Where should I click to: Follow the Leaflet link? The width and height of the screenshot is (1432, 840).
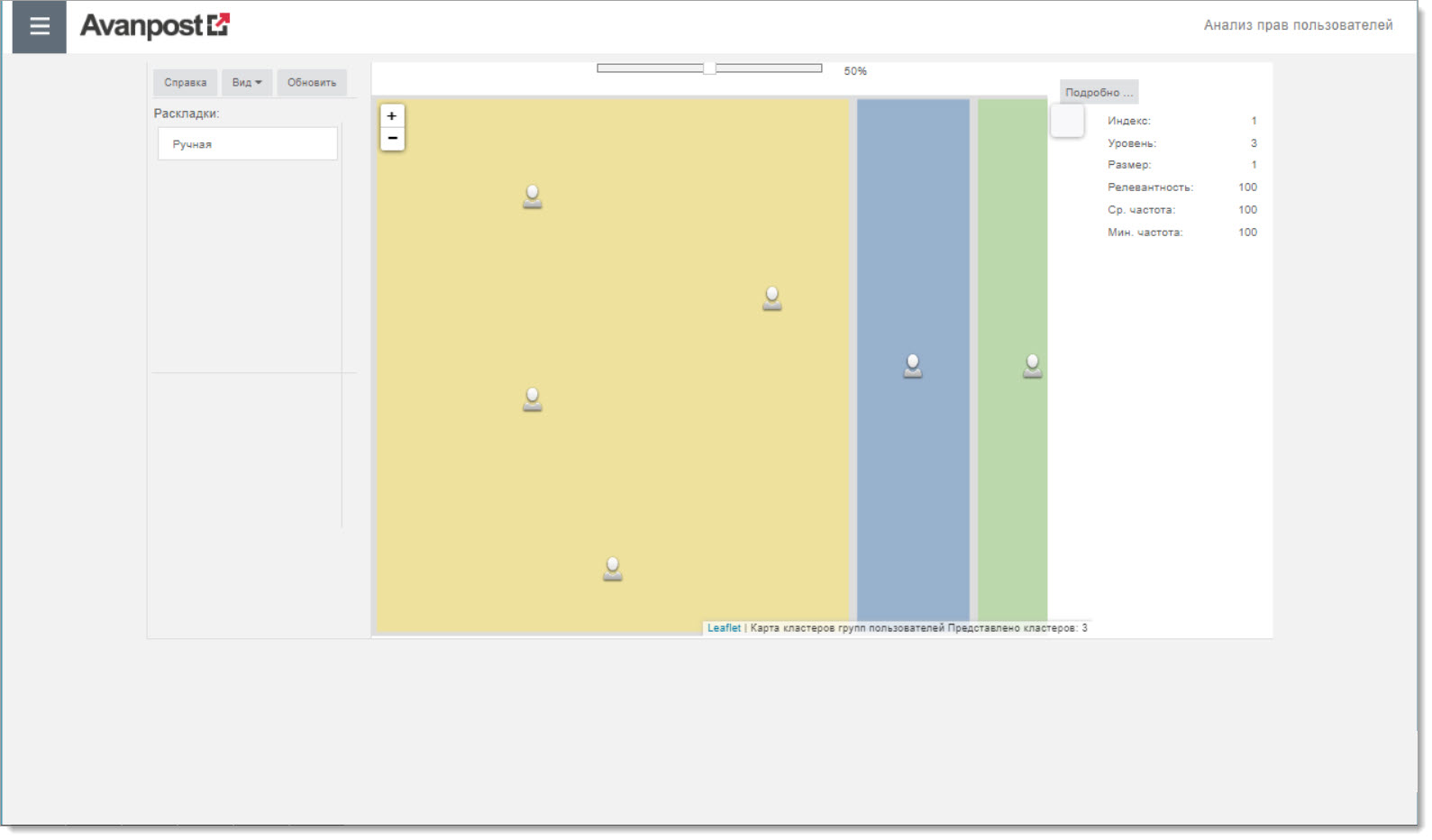point(724,628)
